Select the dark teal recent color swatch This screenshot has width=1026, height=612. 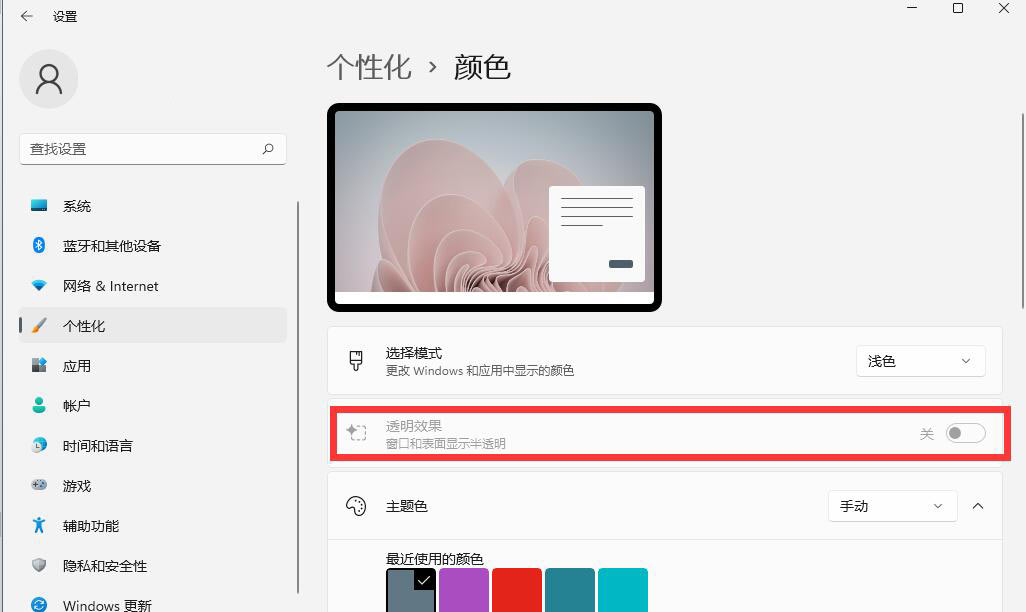point(570,590)
